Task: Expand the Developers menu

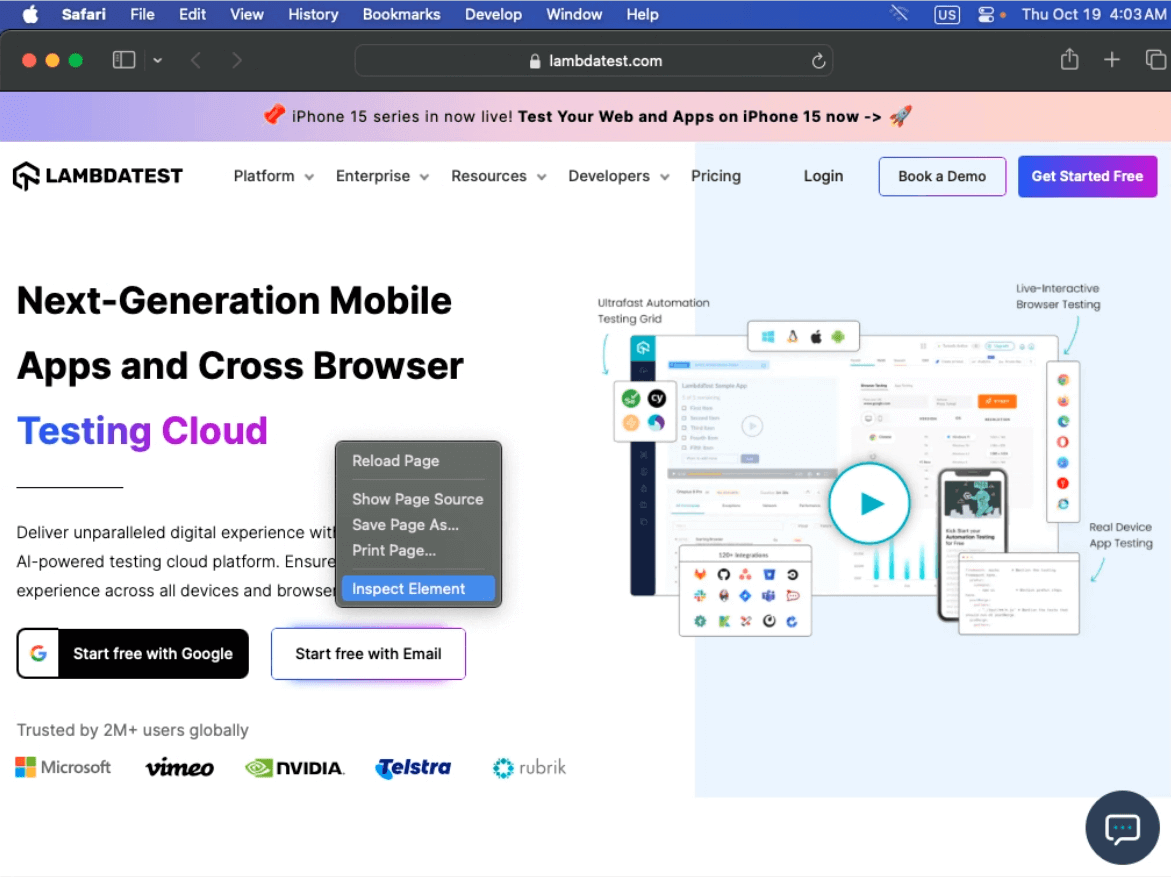Action: (610, 176)
